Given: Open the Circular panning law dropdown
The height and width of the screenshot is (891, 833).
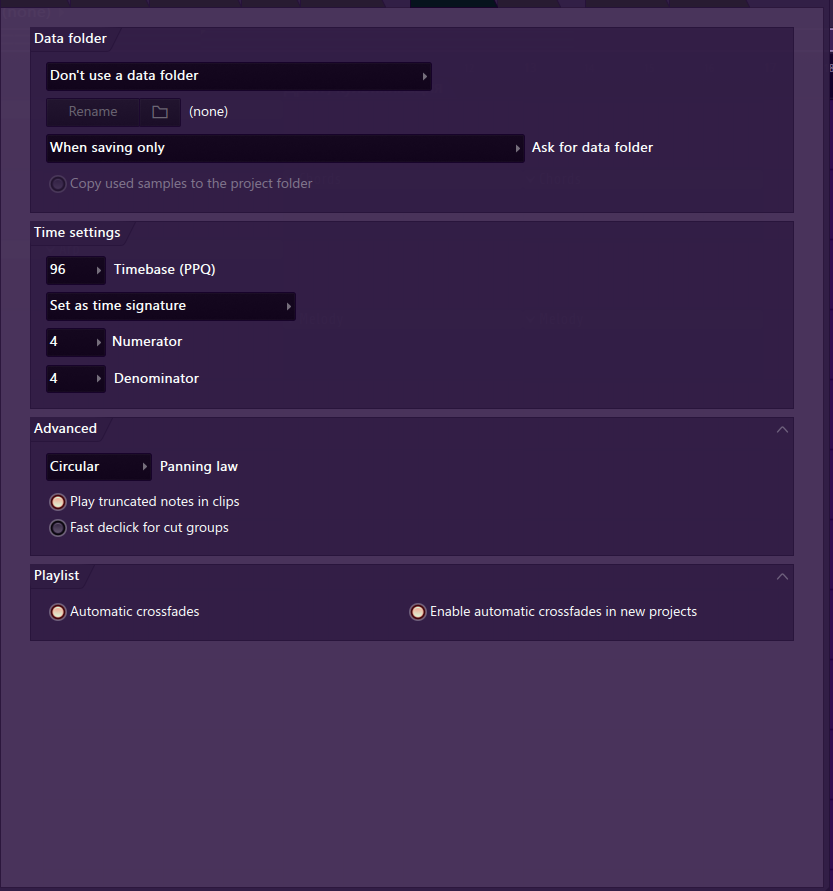Looking at the screenshot, I should (98, 467).
